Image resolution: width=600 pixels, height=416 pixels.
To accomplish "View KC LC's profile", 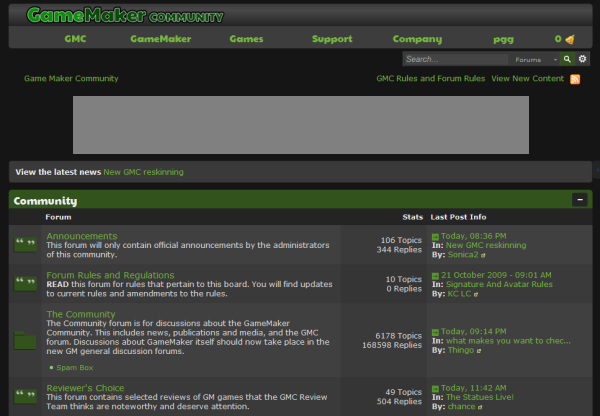I will click(x=459, y=294).
